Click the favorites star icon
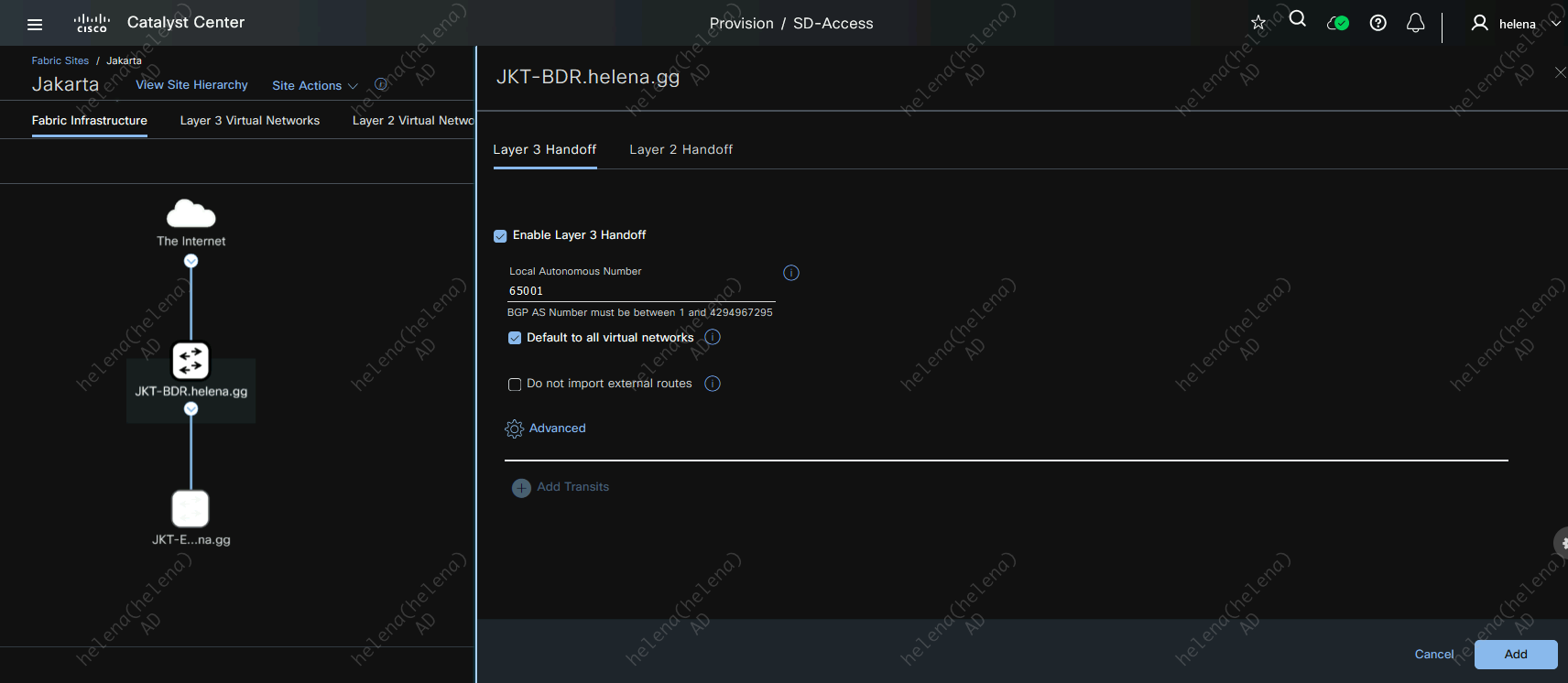1568x683 pixels. pos(1258,23)
